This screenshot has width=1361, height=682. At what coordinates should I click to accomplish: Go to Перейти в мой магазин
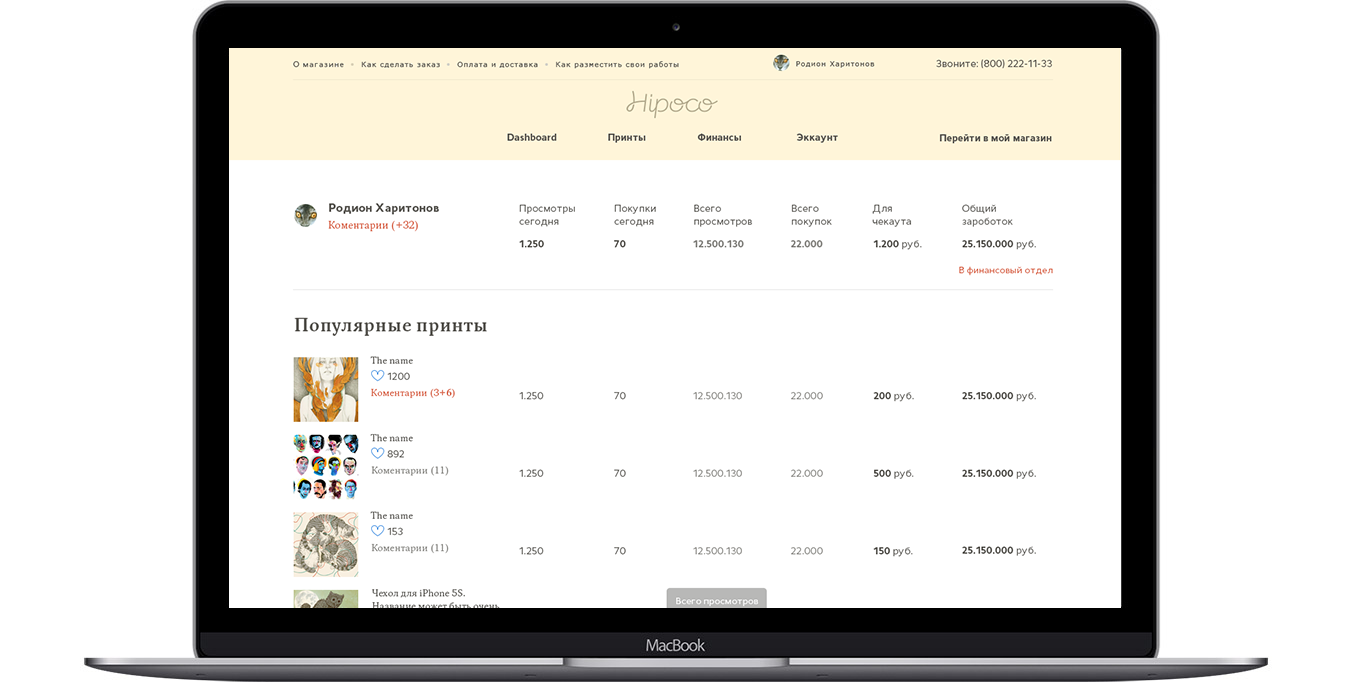(x=995, y=138)
